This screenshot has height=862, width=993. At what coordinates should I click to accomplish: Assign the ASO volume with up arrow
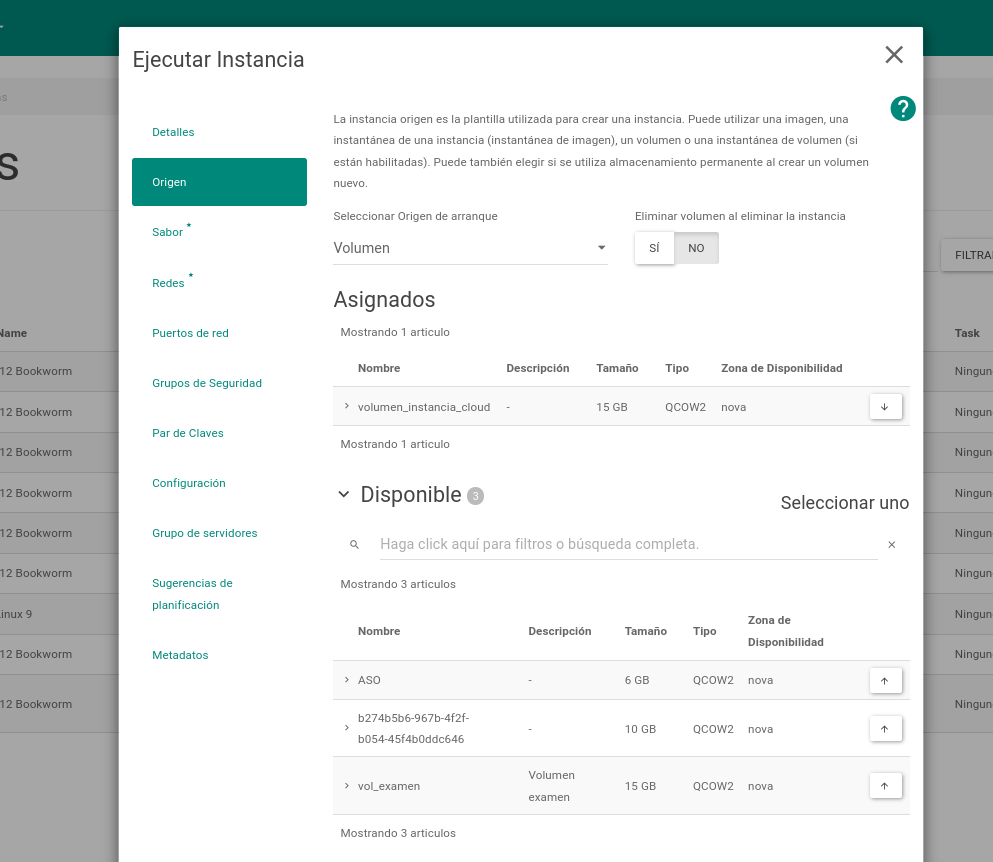885,681
